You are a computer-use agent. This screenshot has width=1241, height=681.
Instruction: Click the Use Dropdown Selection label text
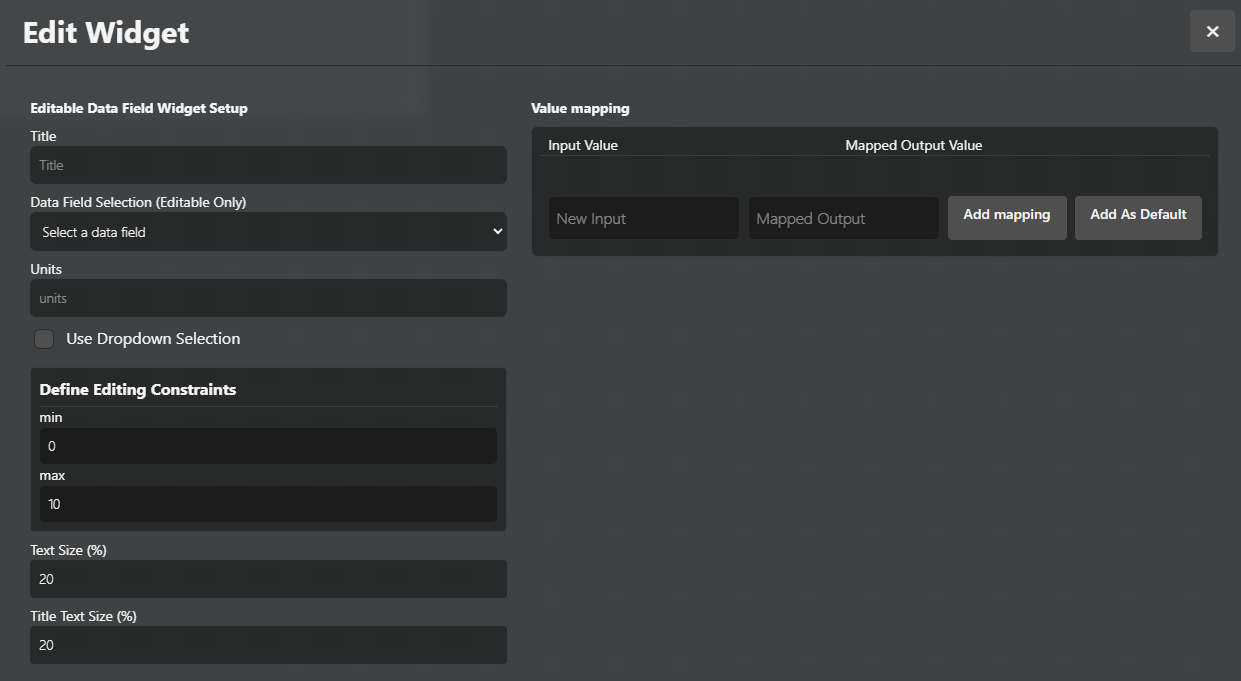coord(153,339)
